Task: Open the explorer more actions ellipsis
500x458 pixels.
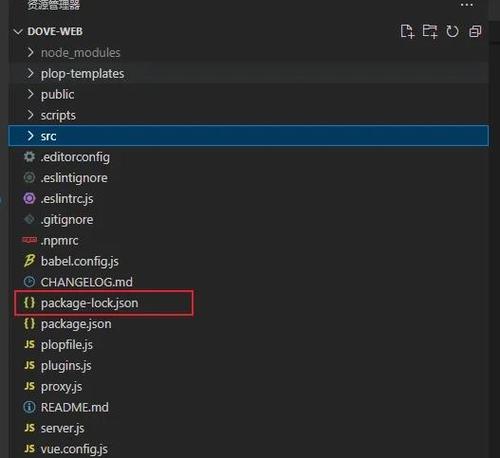Action: point(466,5)
